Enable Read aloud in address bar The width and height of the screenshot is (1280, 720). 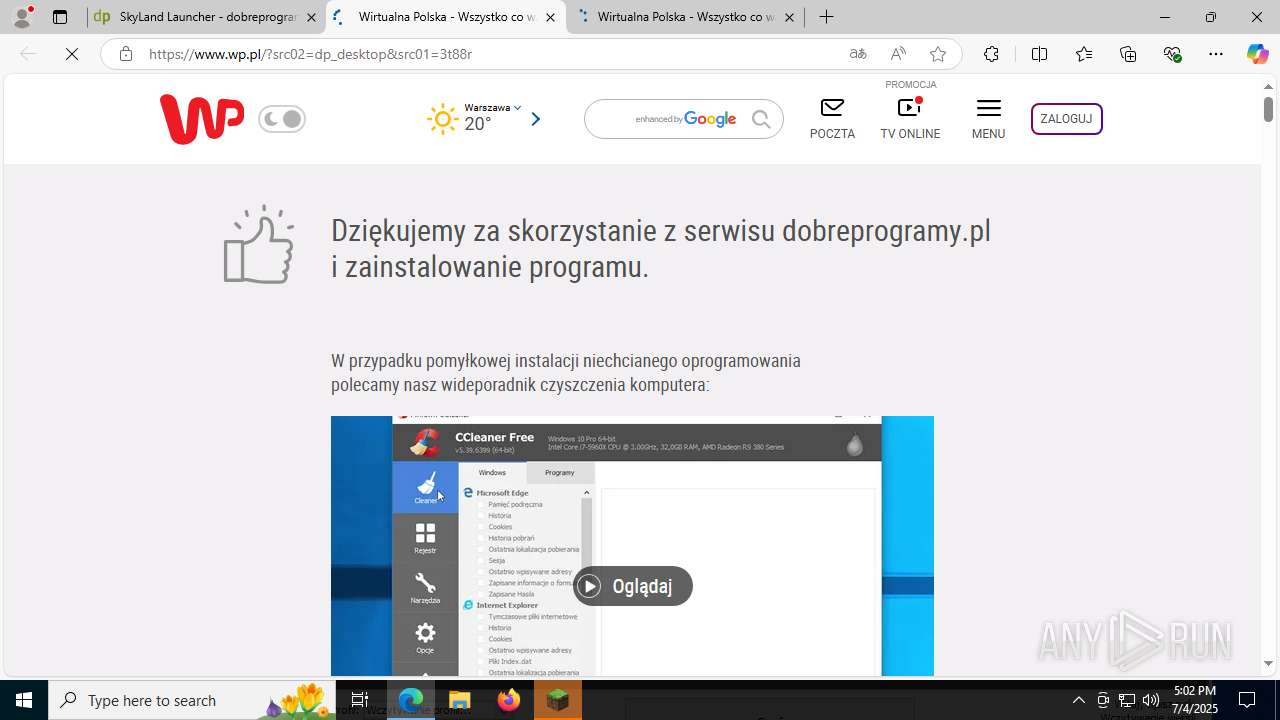tap(898, 54)
